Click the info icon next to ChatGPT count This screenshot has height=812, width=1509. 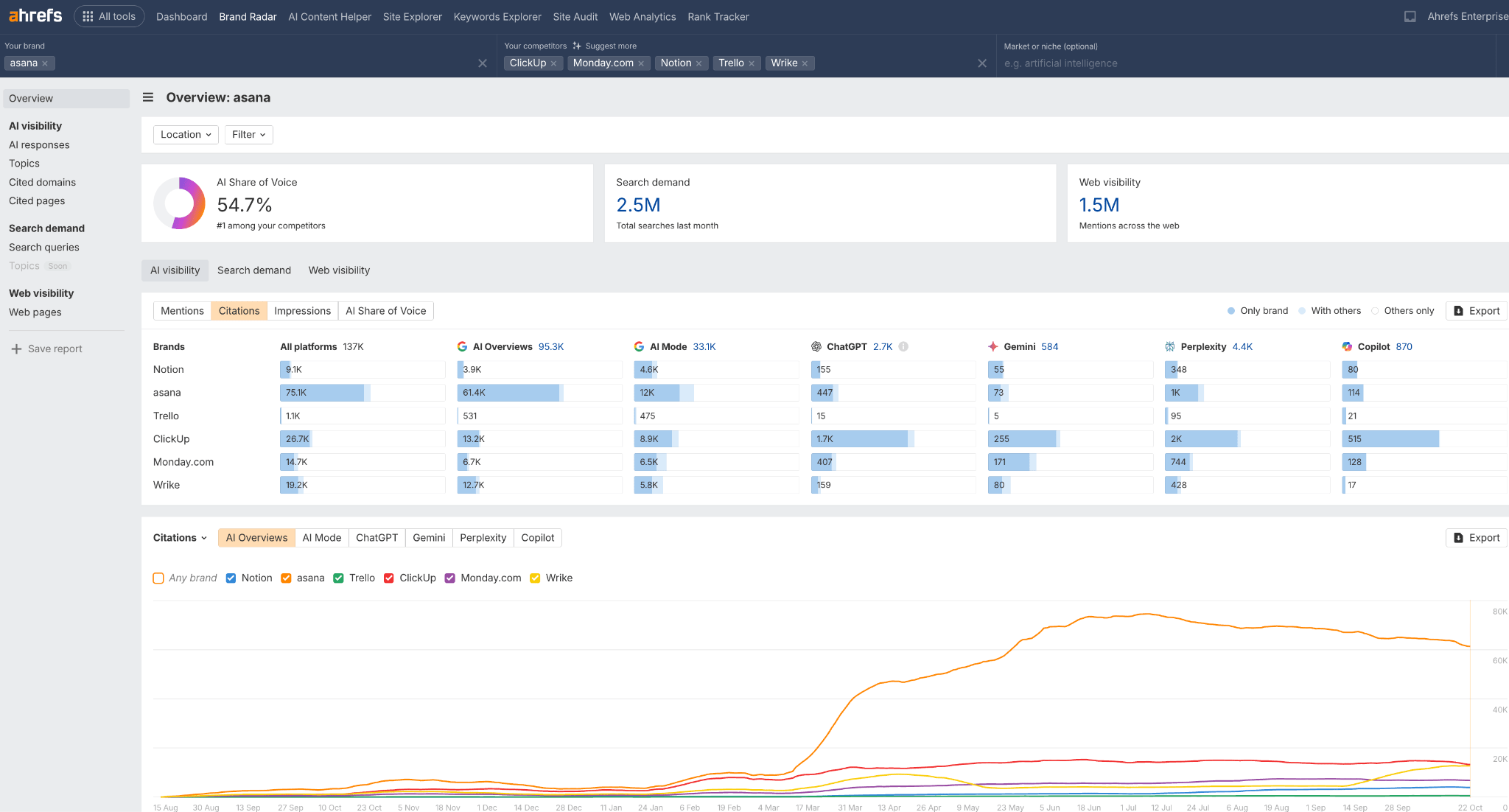click(x=904, y=346)
